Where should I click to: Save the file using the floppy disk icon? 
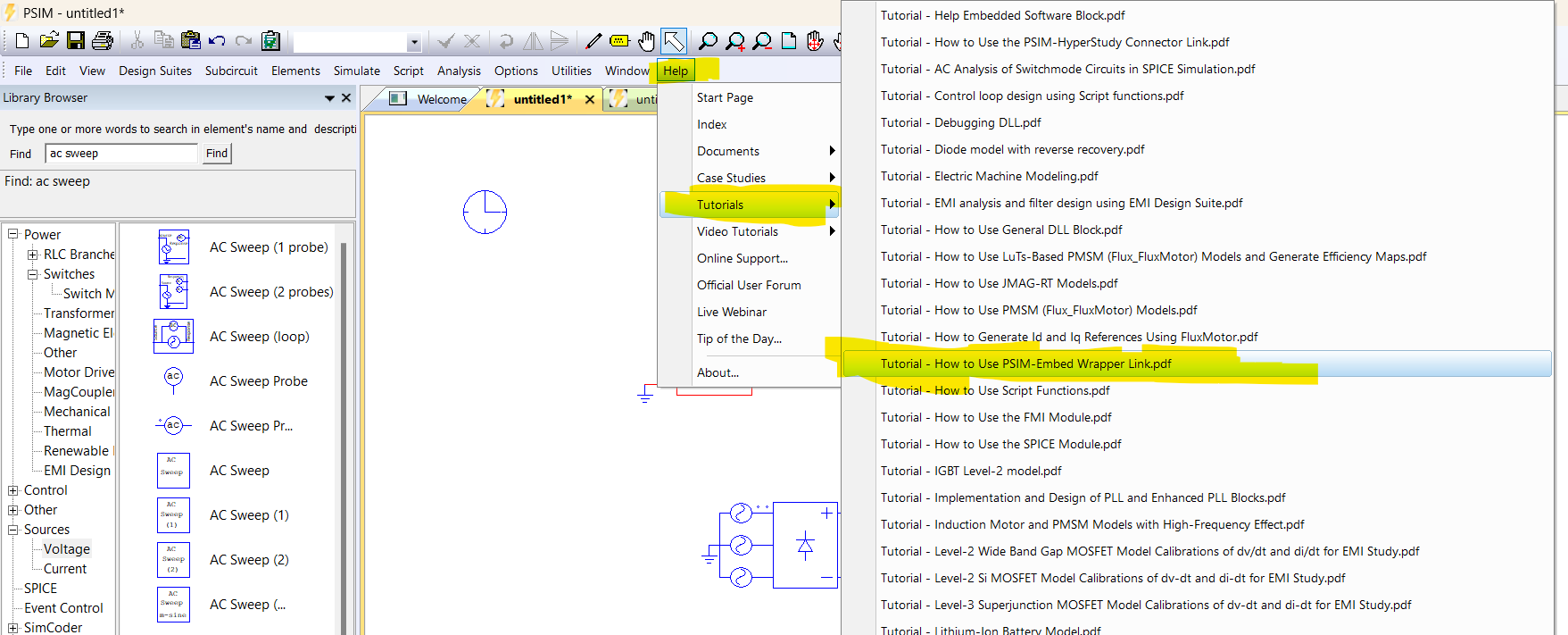76,41
